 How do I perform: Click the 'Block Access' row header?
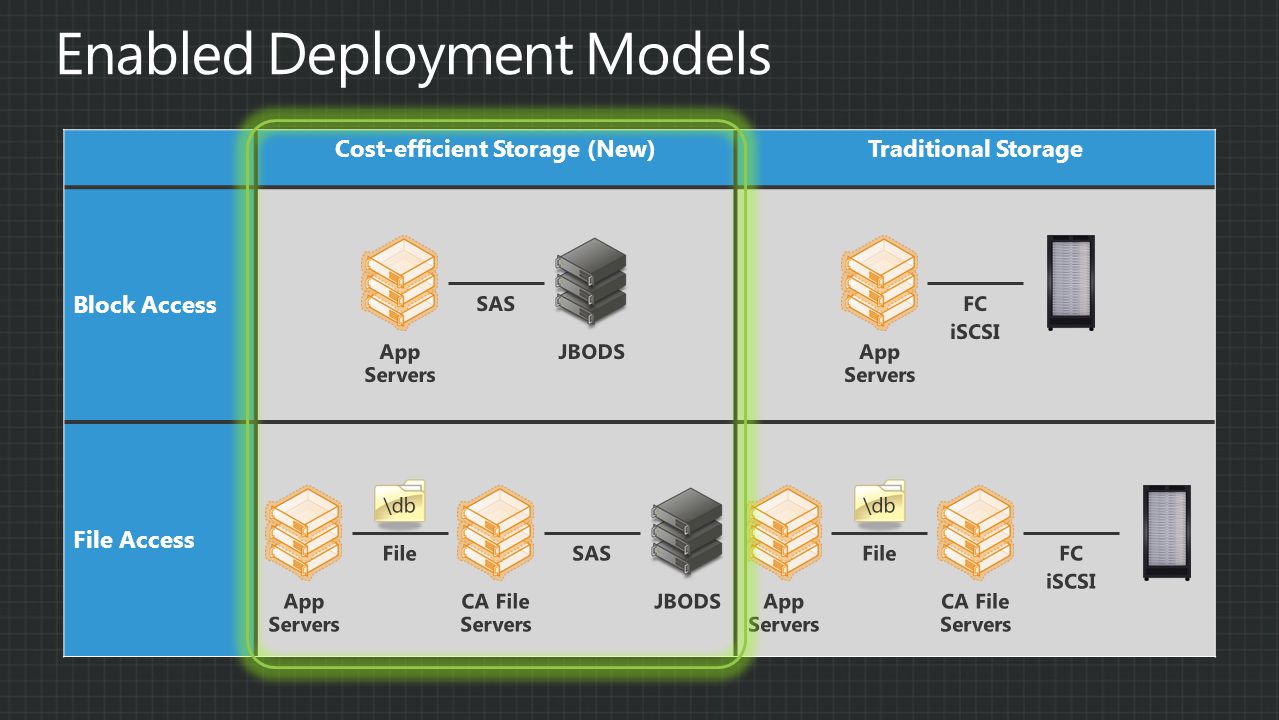(145, 305)
